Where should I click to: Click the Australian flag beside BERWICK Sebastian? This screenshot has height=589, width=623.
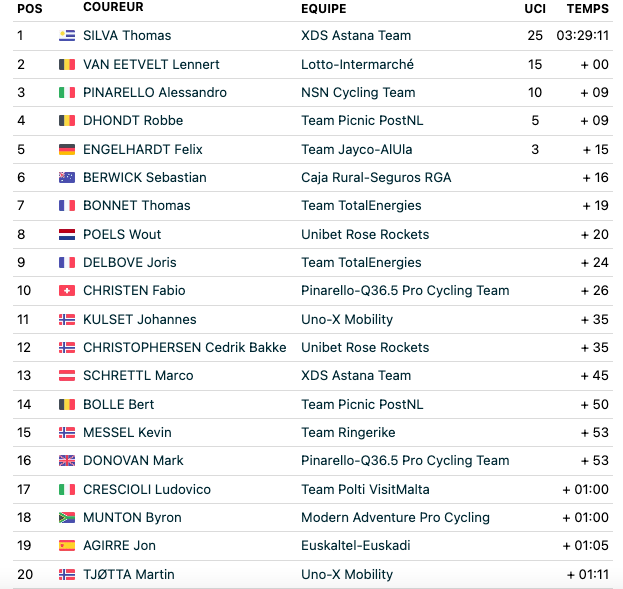[x=67, y=177]
